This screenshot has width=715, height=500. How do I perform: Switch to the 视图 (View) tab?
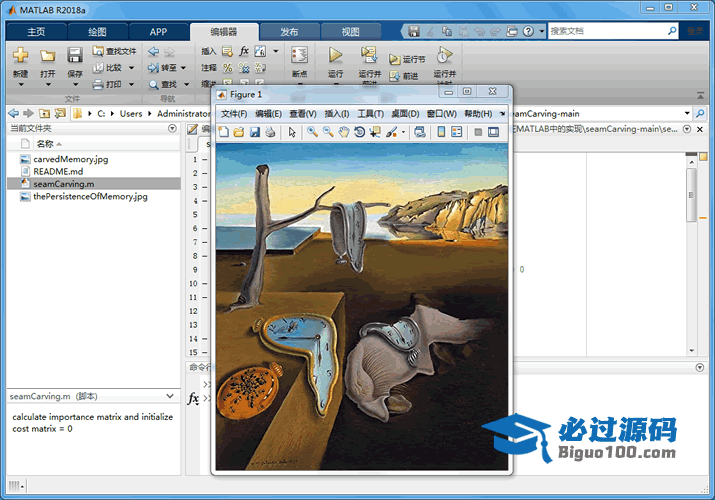(x=351, y=32)
